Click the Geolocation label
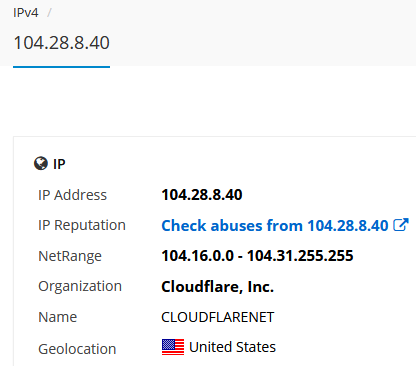The width and height of the screenshot is (416, 366). pos(77,349)
